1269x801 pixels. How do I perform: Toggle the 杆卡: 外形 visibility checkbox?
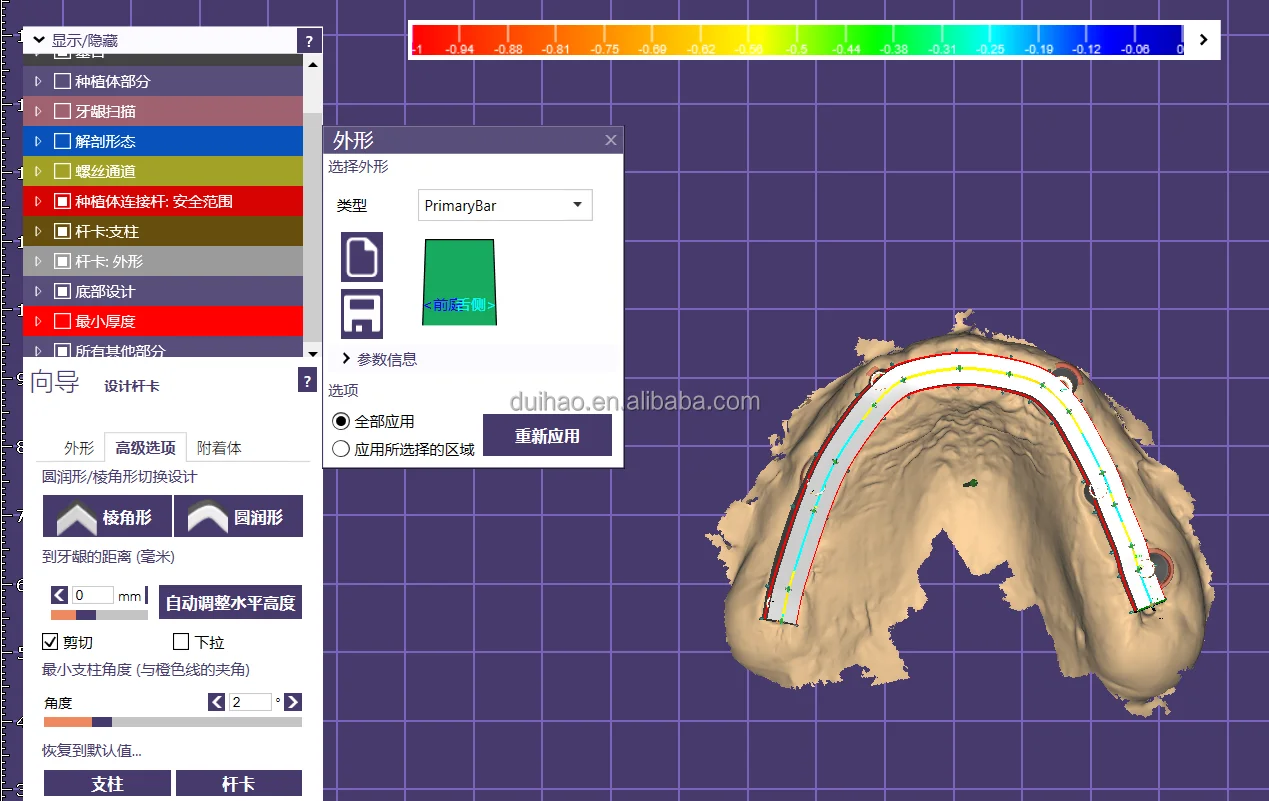pyautogui.click(x=62, y=261)
